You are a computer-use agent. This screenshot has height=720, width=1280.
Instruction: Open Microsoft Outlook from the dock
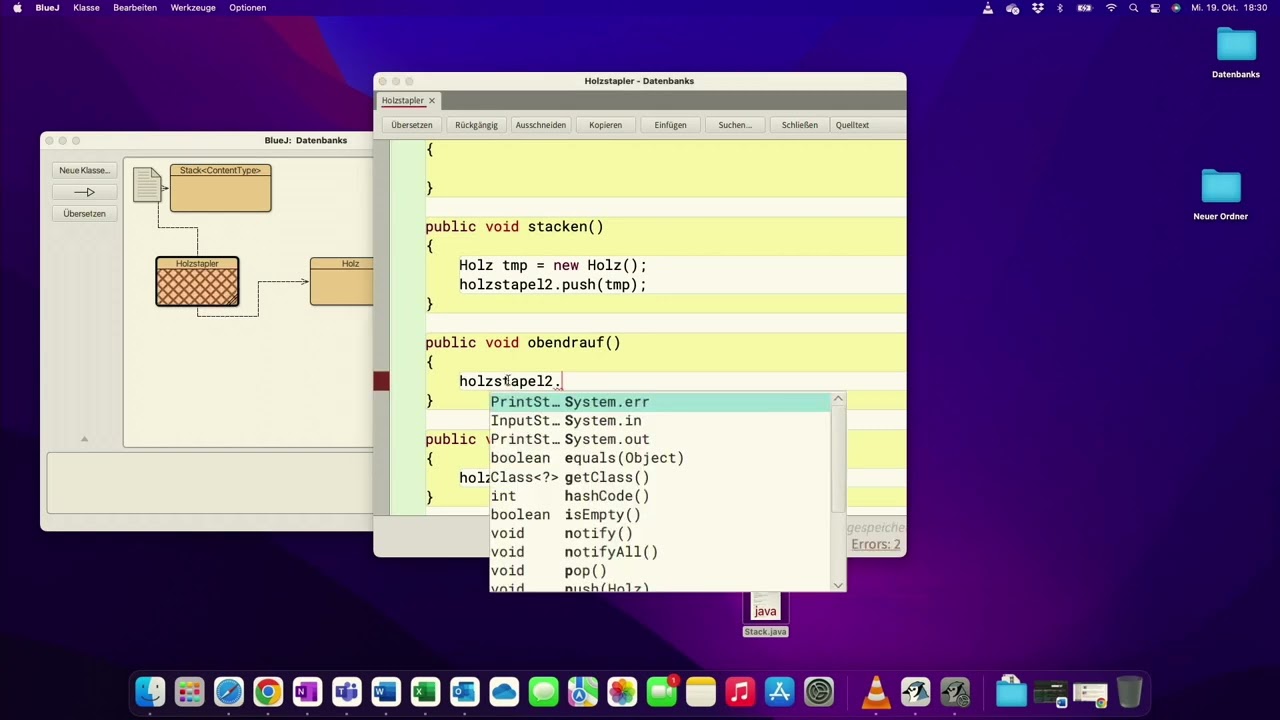coord(465,691)
